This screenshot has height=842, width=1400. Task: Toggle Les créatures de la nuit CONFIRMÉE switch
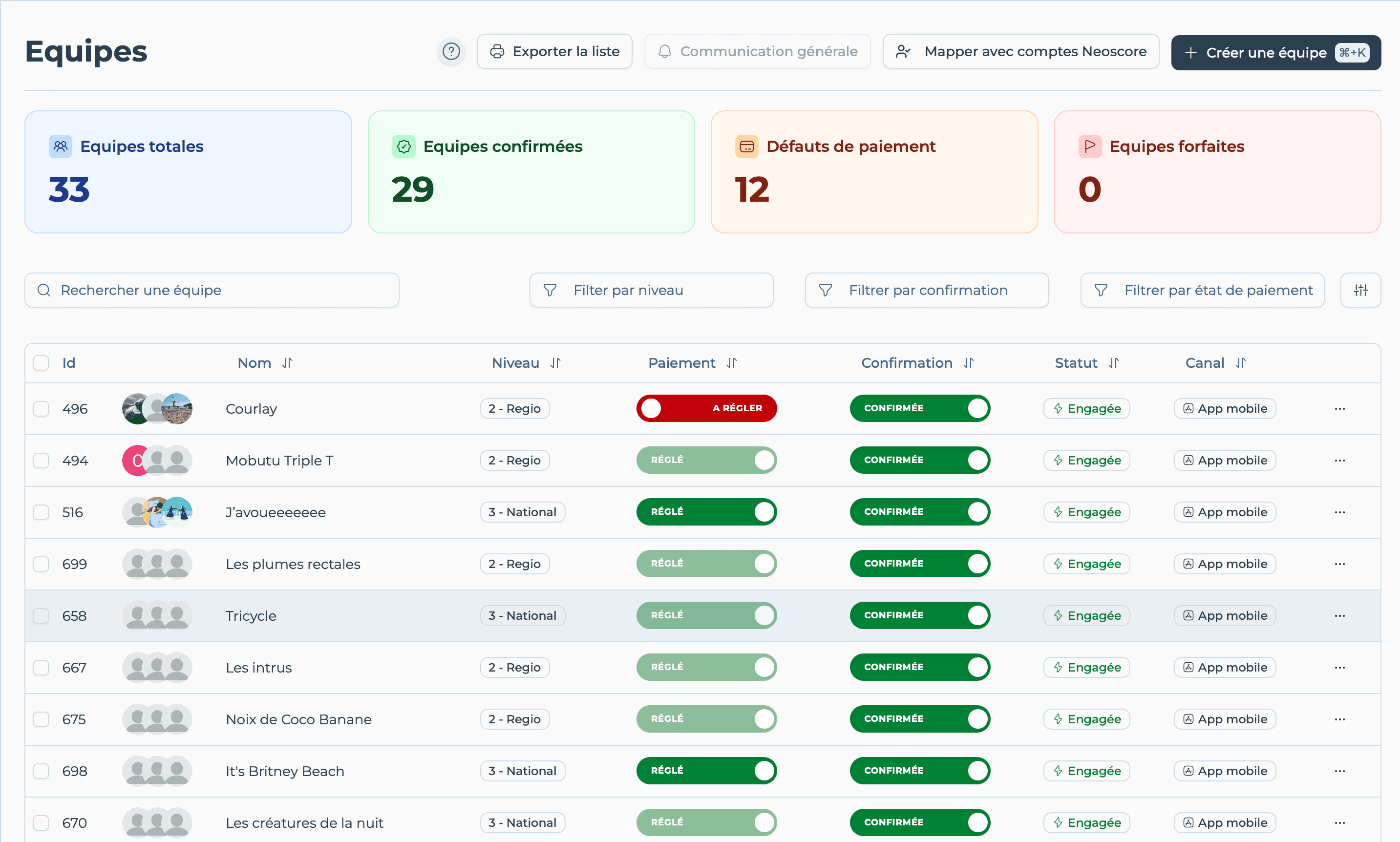tap(920, 823)
